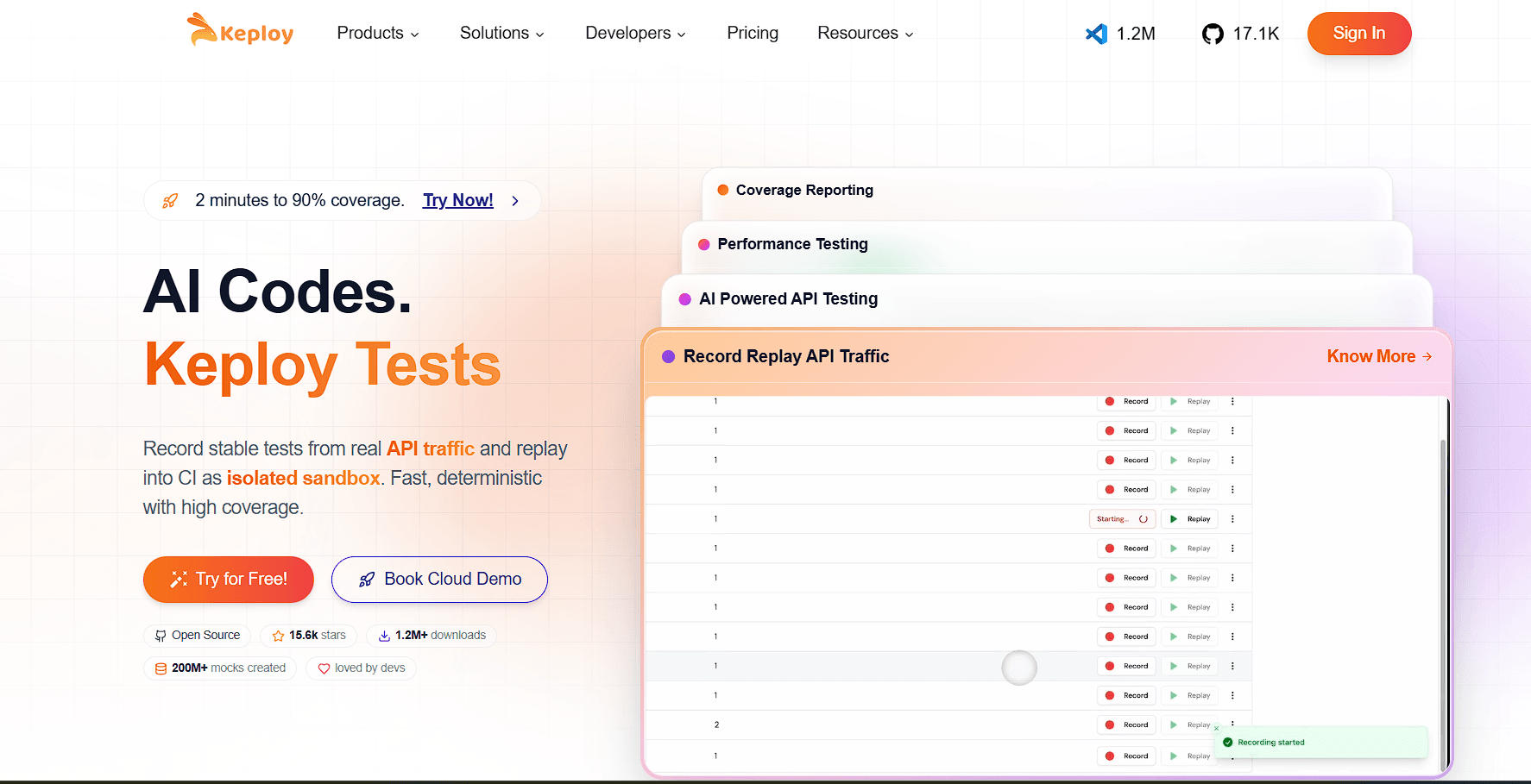Click rocket icon in coverage banner
Image resolution: width=1531 pixels, height=784 pixels.
(x=170, y=201)
